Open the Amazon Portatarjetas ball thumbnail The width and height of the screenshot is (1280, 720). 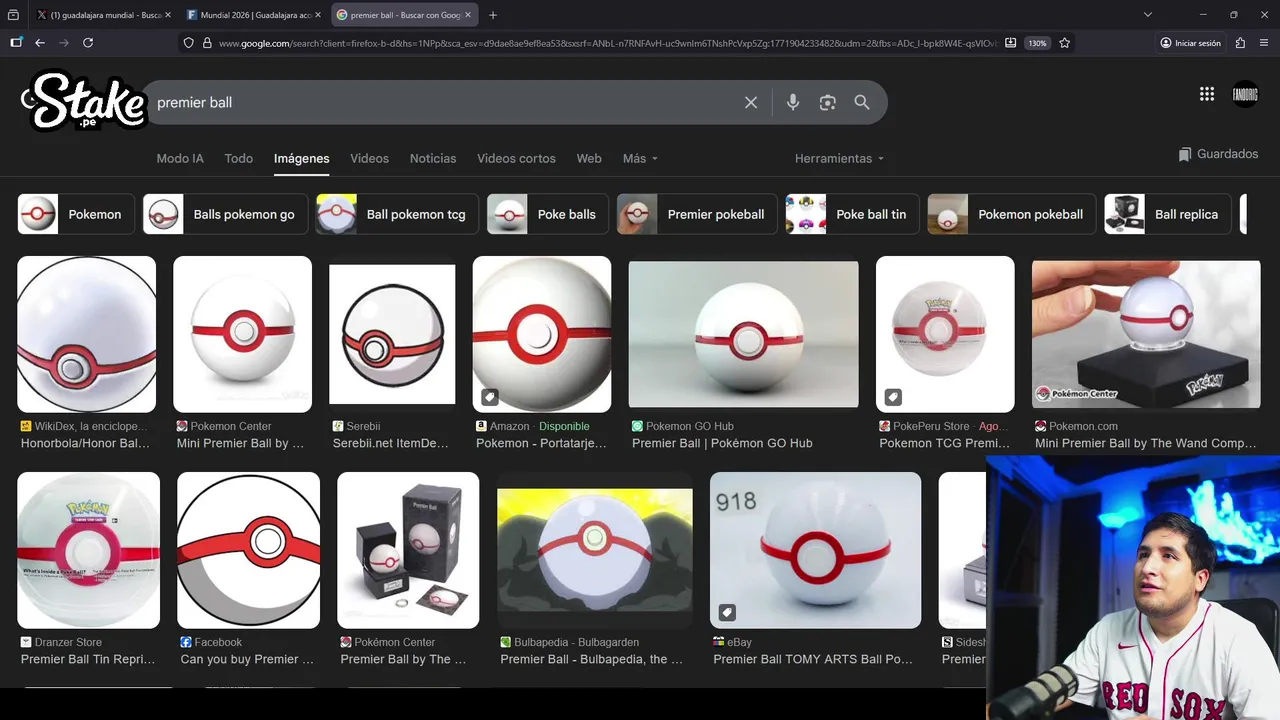542,334
